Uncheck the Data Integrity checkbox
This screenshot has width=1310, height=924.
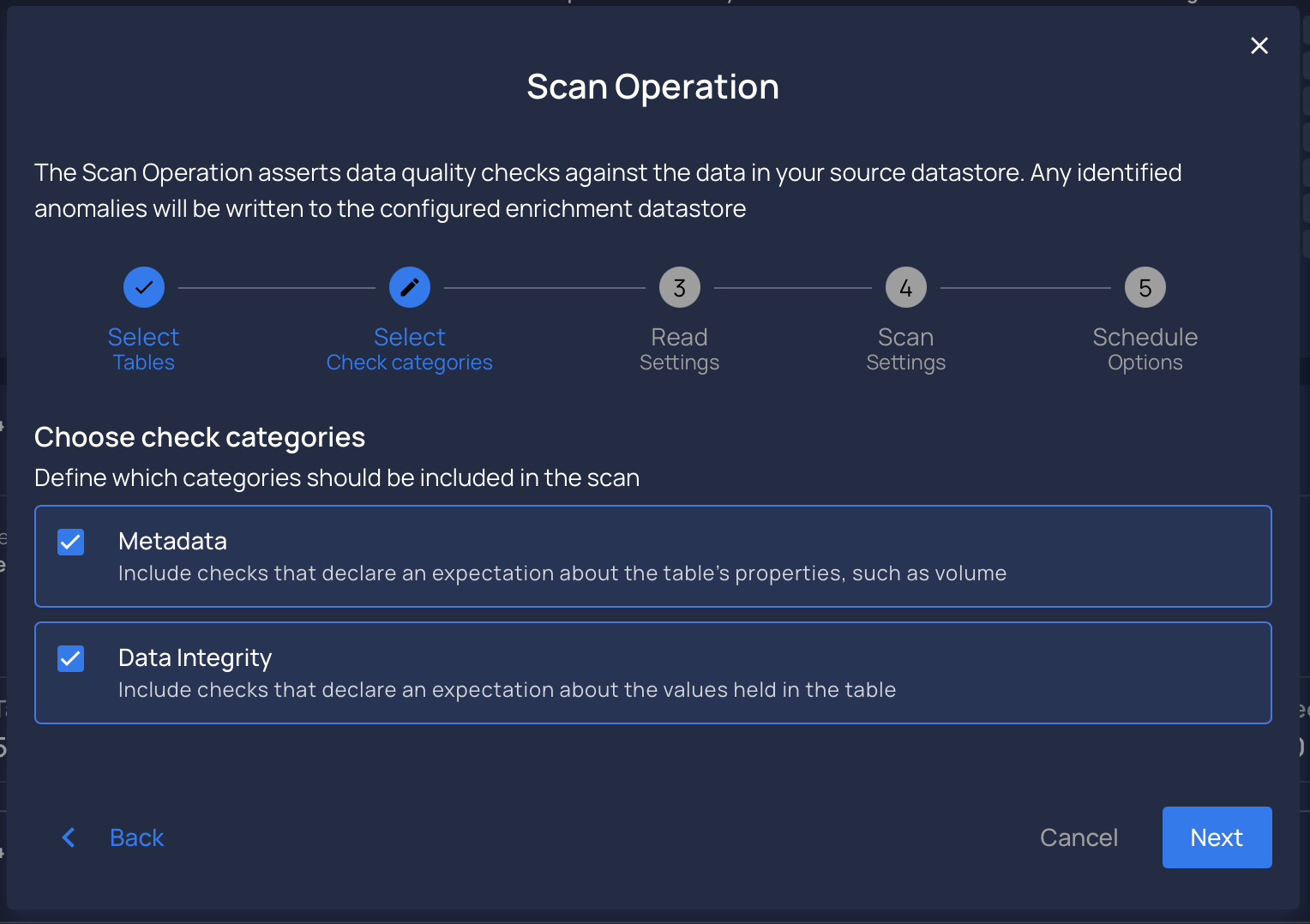pos(70,658)
